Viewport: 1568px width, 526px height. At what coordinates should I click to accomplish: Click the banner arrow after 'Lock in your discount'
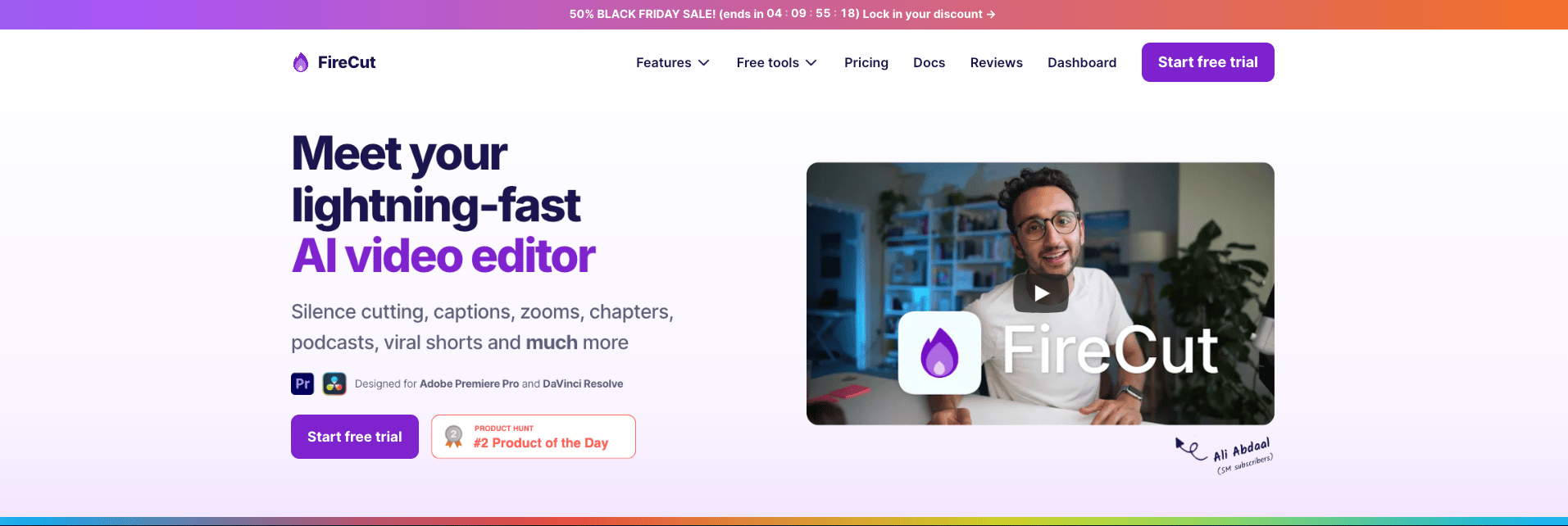point(991,14)
